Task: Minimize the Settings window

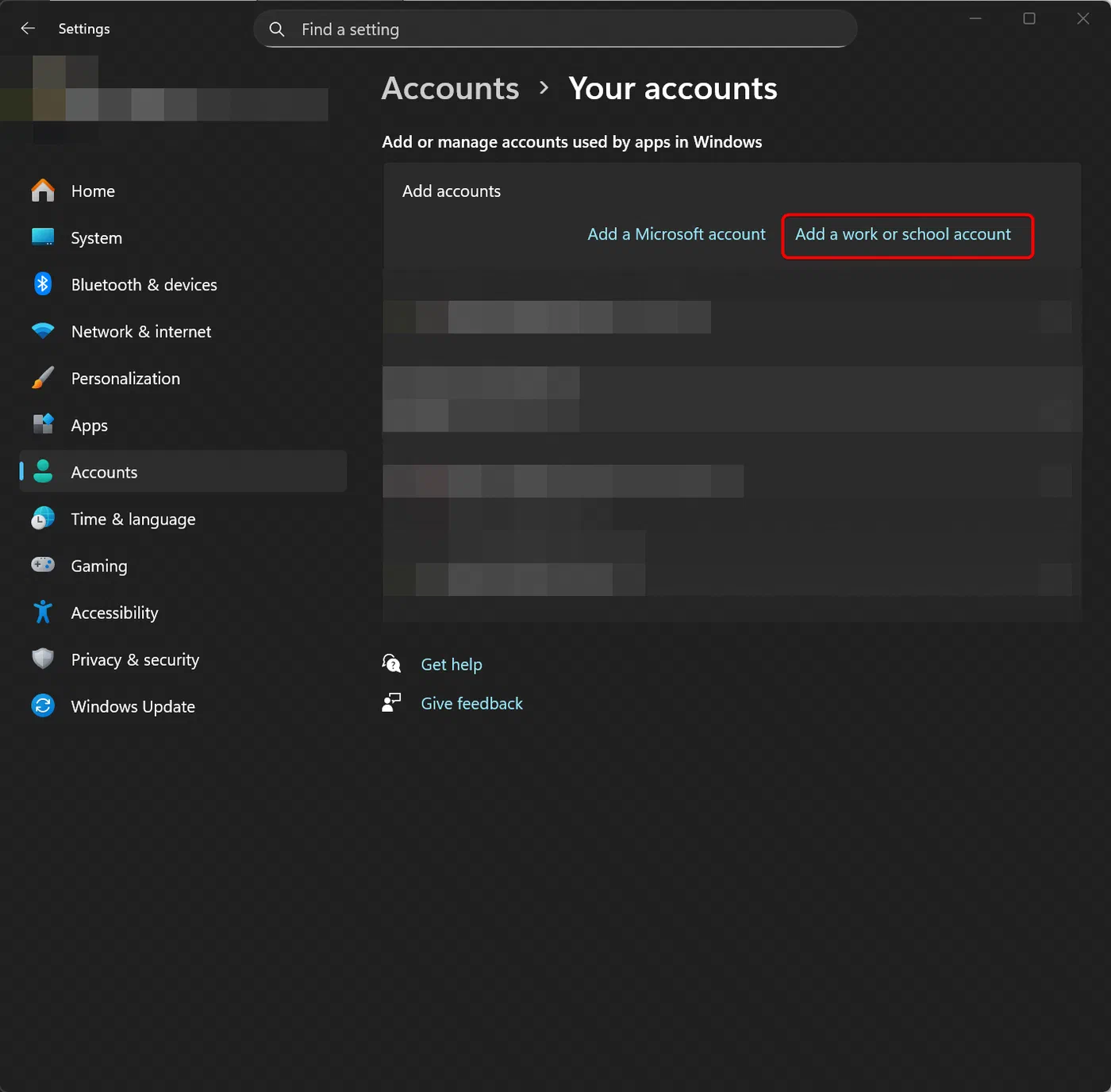Action: pos(975,18)
